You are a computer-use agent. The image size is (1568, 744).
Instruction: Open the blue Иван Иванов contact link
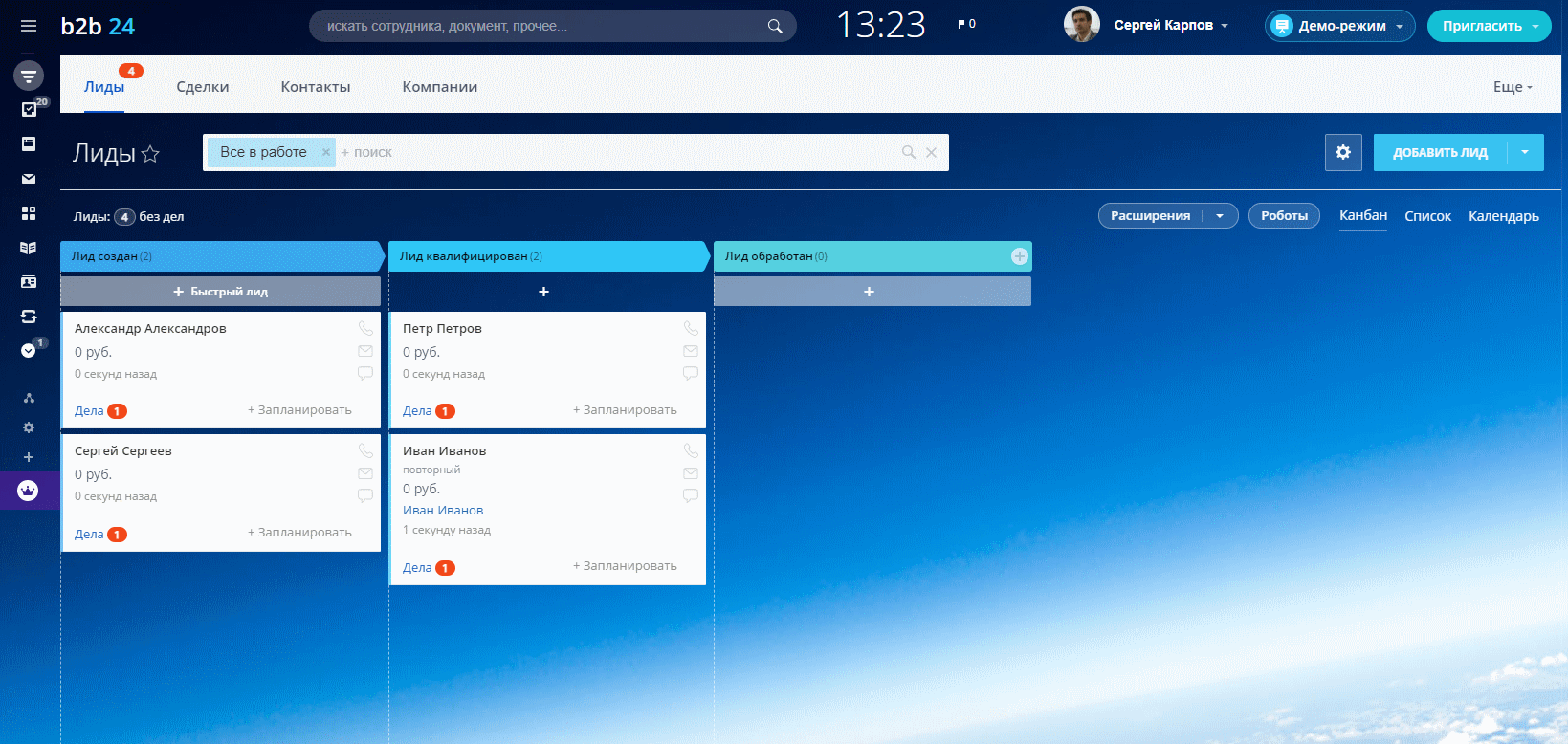pyautogui.click(x=443, y=511)
